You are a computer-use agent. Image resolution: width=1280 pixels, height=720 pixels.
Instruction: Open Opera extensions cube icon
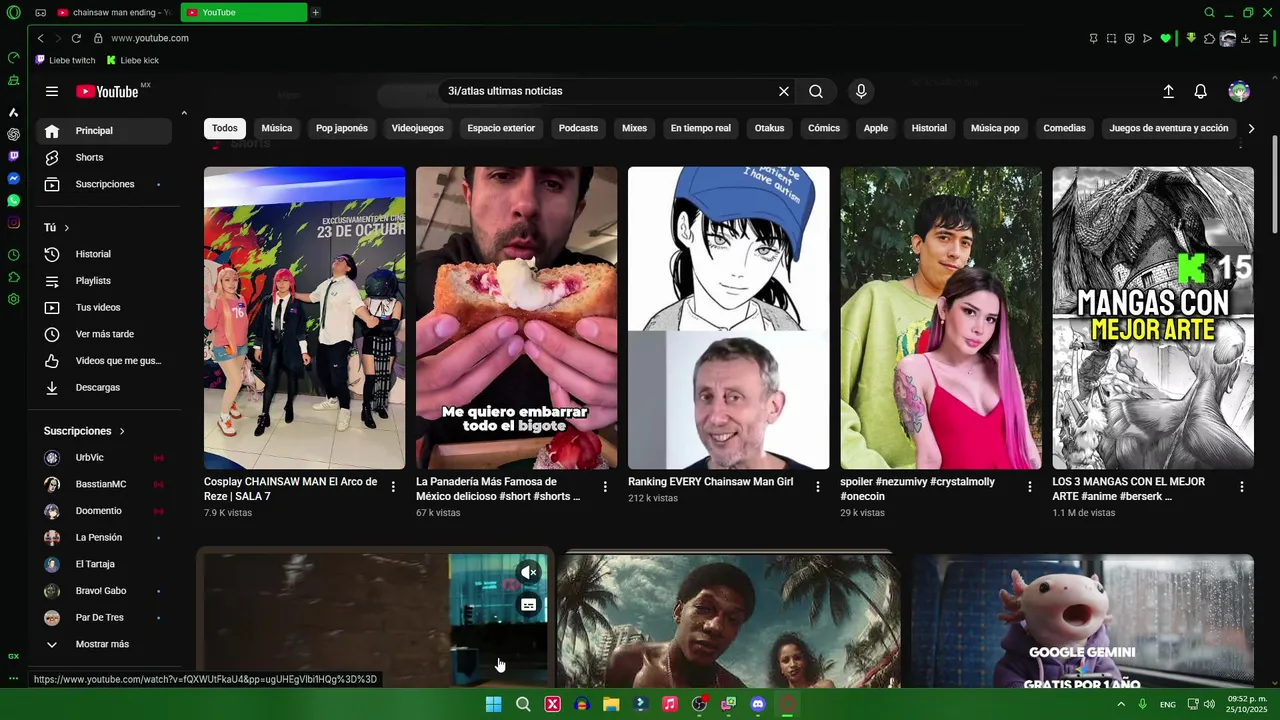1209,38
